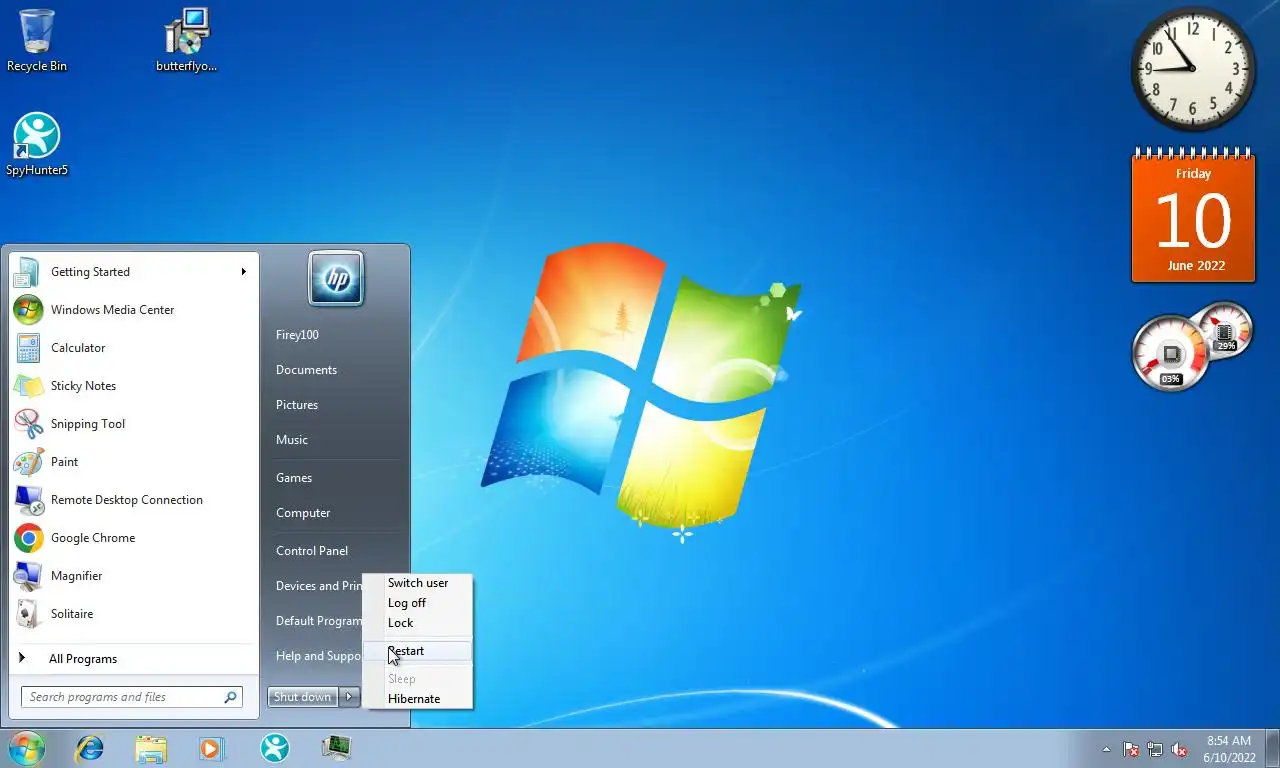This screenshot has width=1280, height=768.
Task: Open Windows Media Player on taskbar
Action: point(212,748)
